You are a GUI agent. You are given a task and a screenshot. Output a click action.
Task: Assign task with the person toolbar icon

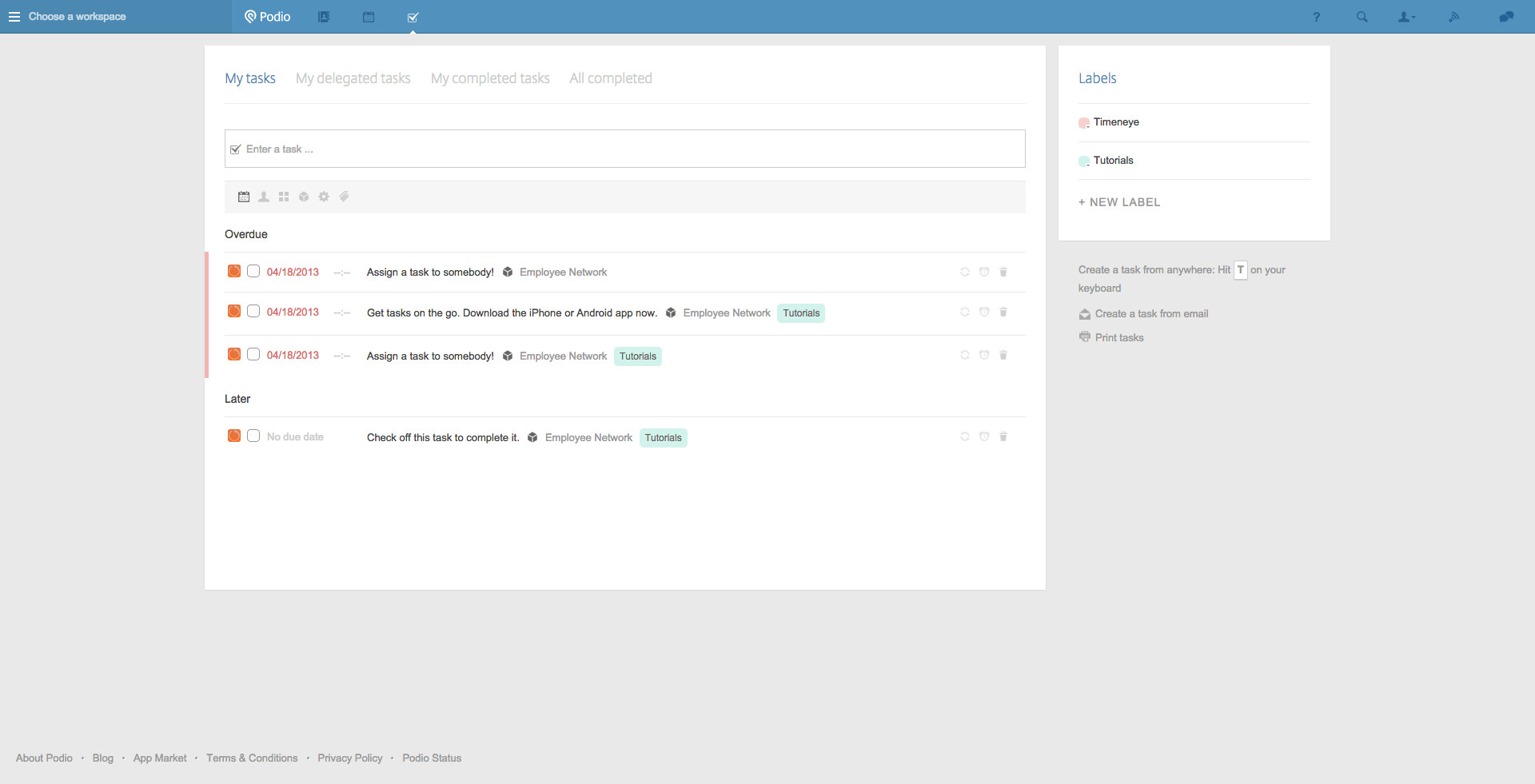pos(264,197)
